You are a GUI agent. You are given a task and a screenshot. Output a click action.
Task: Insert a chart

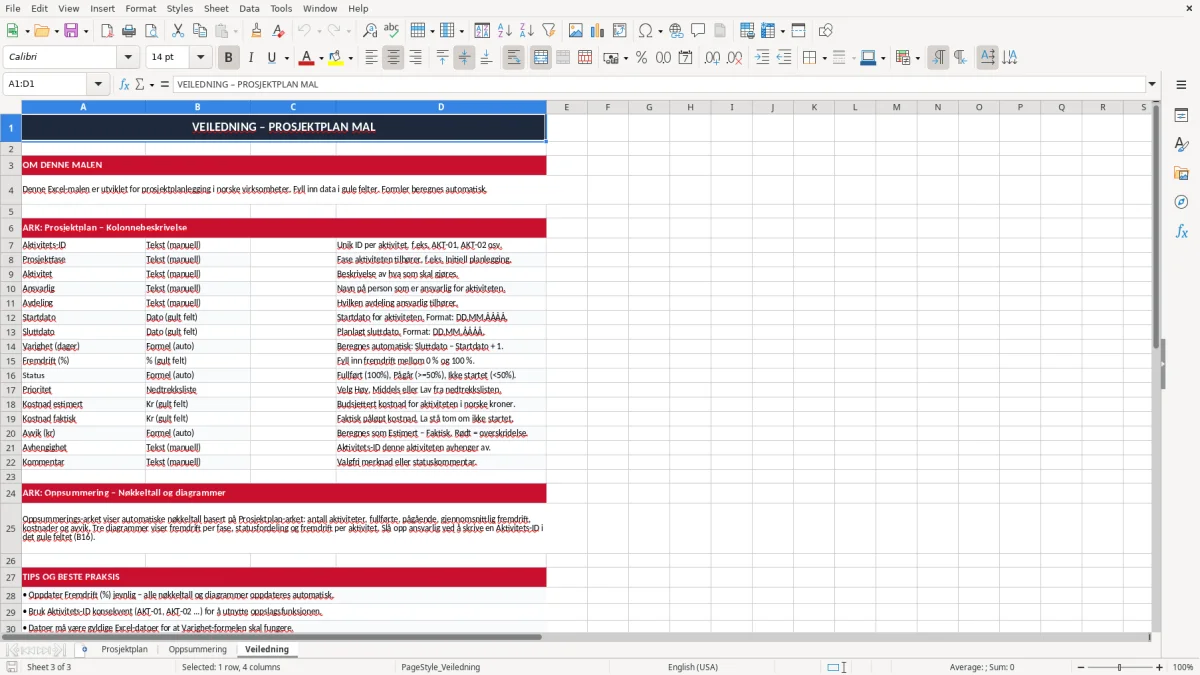(x=598, y=31)
